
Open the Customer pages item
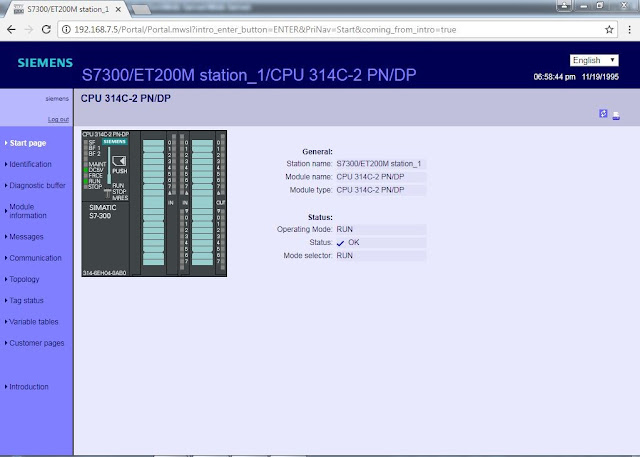(37, 343)
